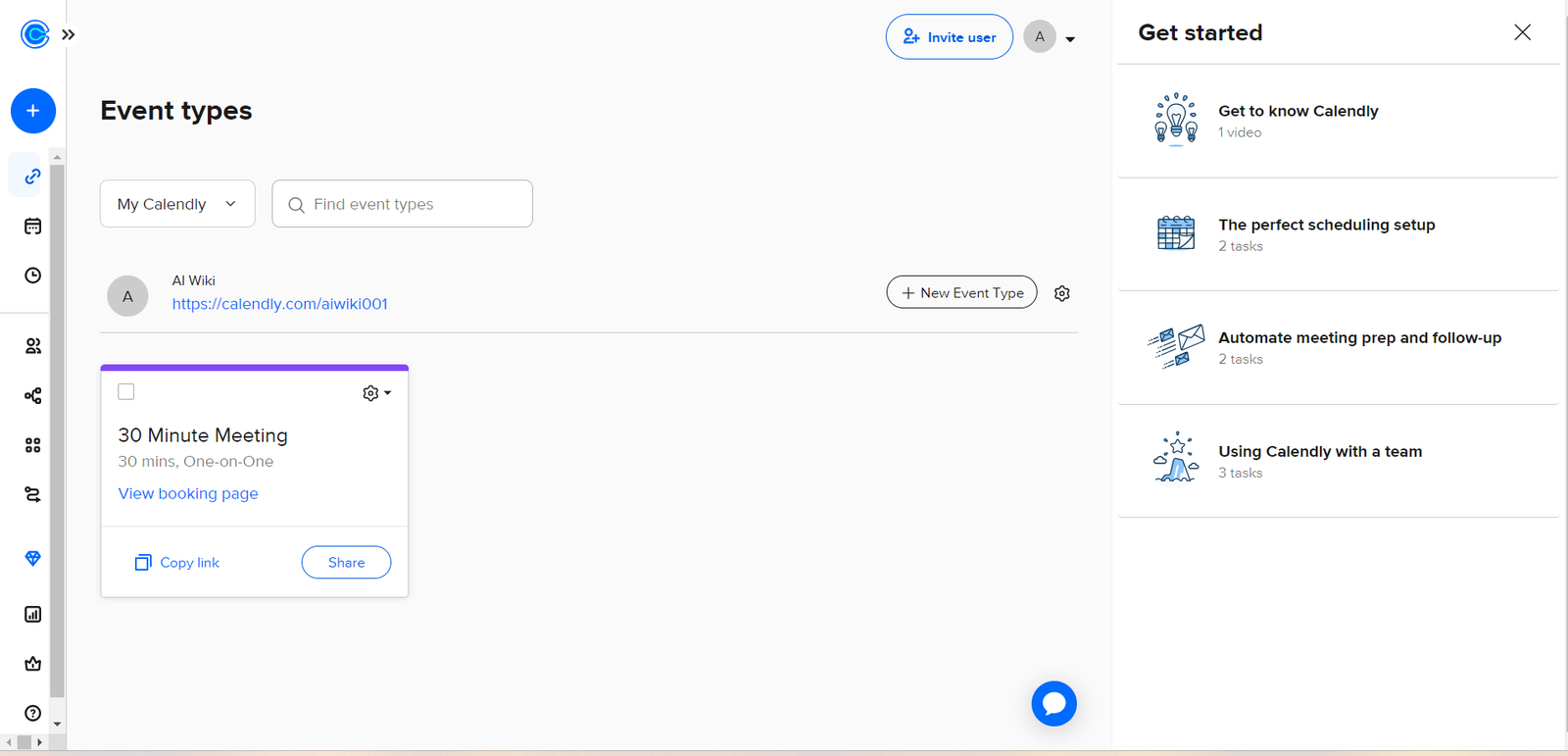Click Copy link on the event card
This screenshot has height=756, width=1568.
coord(176,563)
